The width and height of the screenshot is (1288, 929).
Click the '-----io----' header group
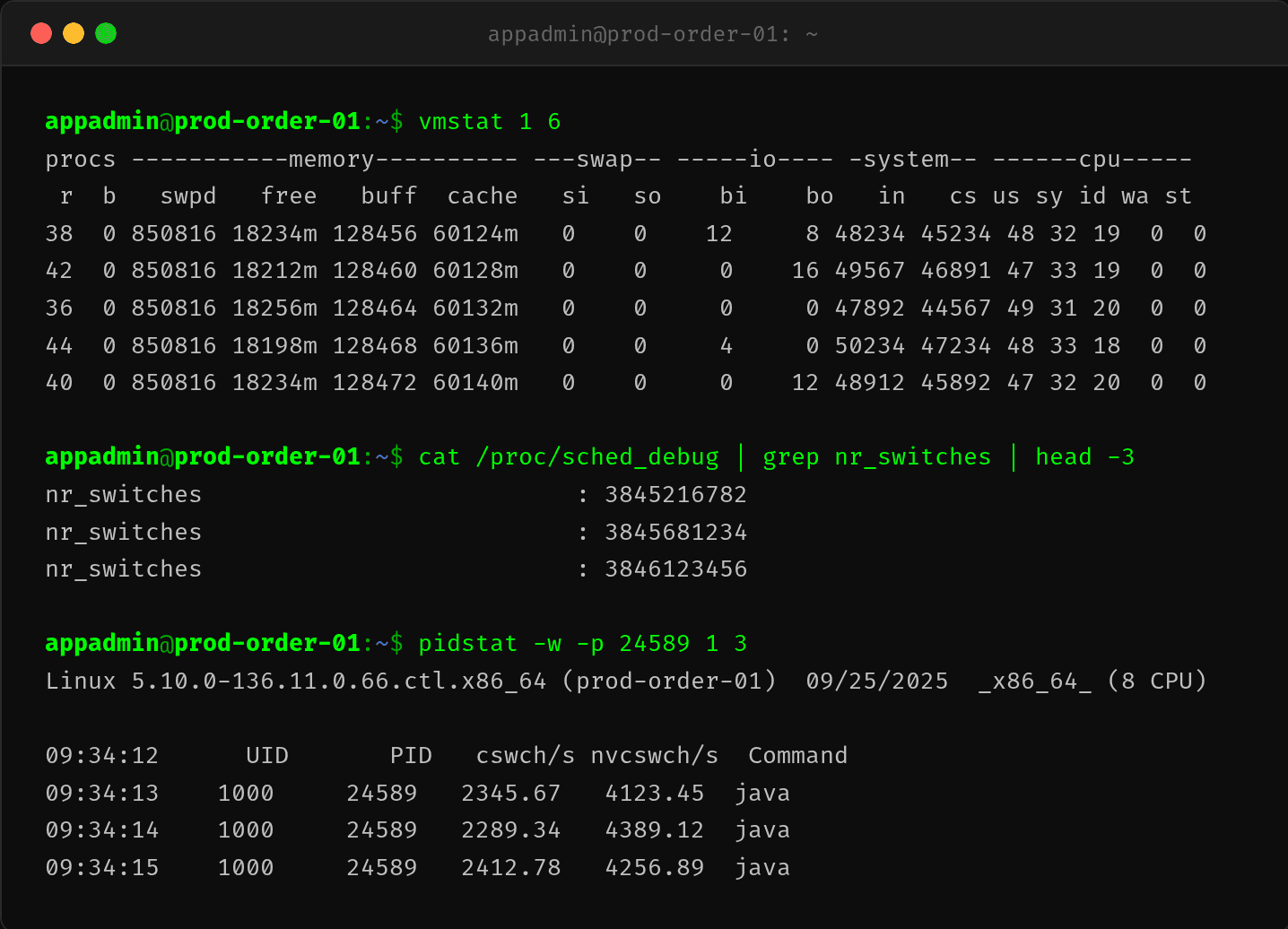click(x=755, y=159)
